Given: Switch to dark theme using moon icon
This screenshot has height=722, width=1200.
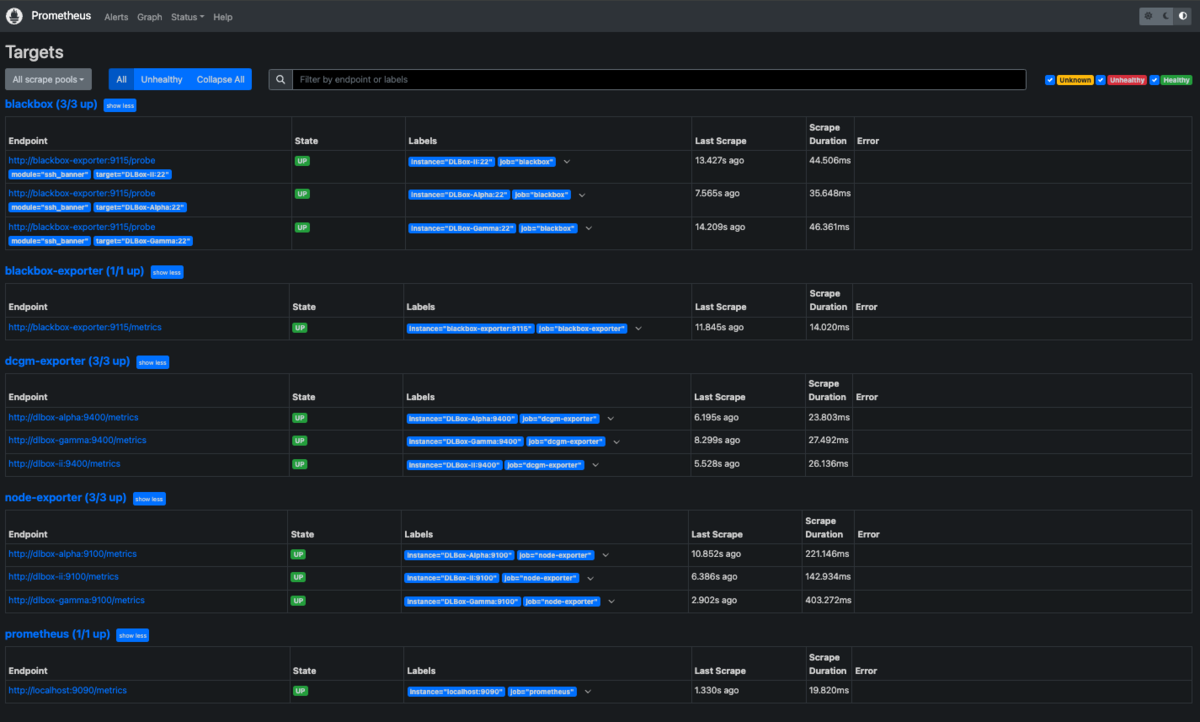Looking at the screenshot, I should click(1166, 16).
